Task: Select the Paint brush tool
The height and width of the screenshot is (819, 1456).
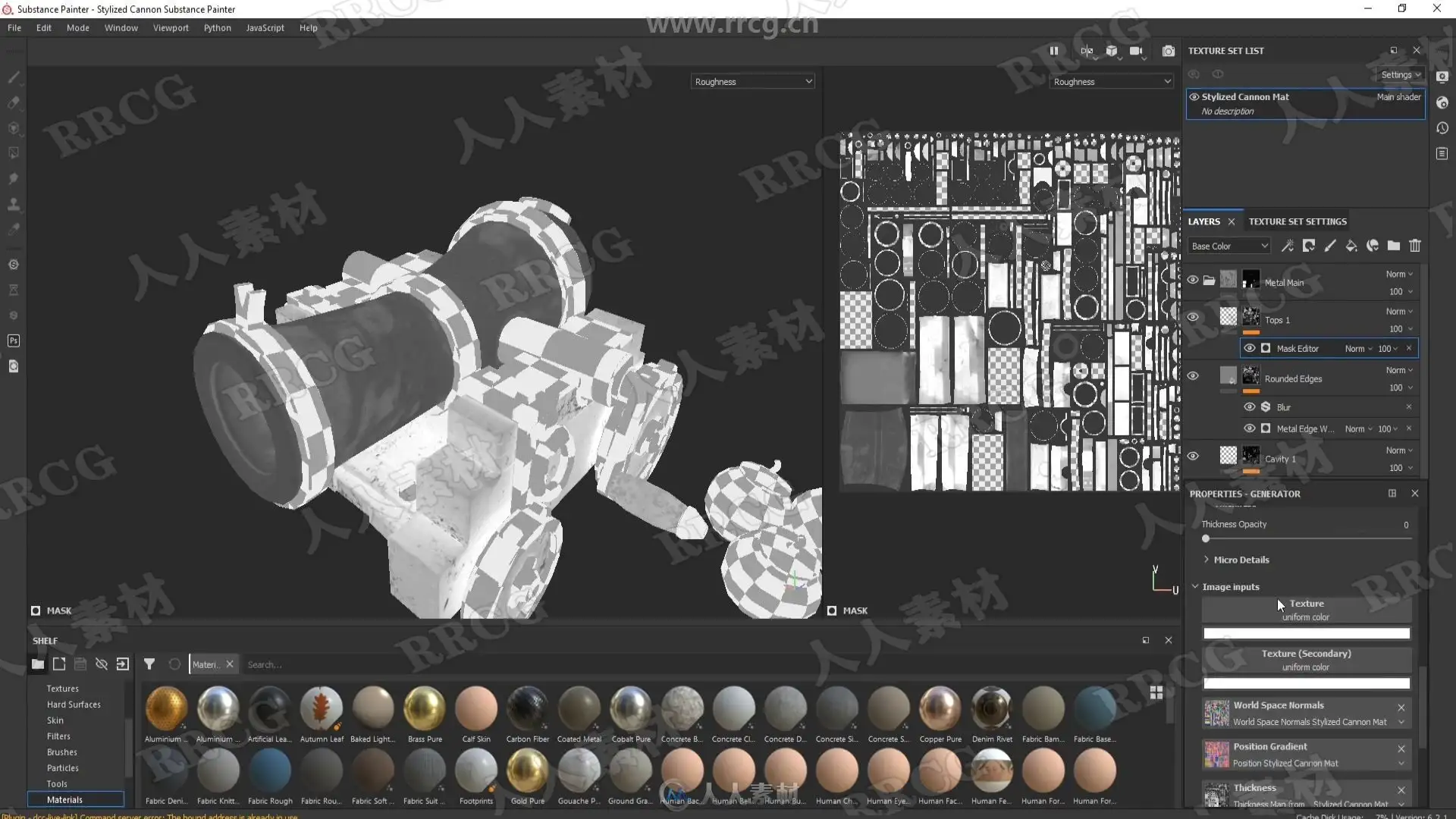Action: point(14,77)
